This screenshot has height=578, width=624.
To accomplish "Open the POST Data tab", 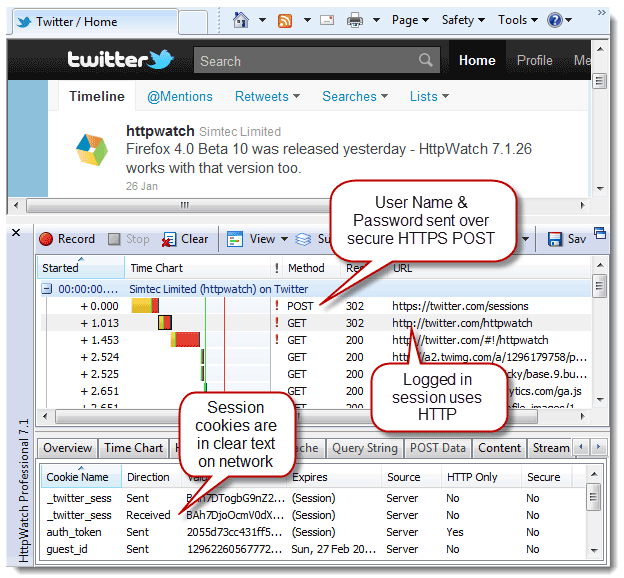I will (437, 448).
